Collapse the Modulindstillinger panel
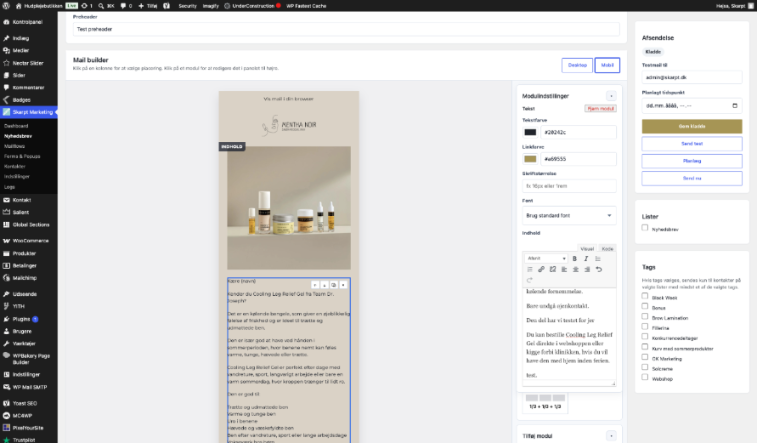This screenshot has height=443, width=757. (611, 96)
